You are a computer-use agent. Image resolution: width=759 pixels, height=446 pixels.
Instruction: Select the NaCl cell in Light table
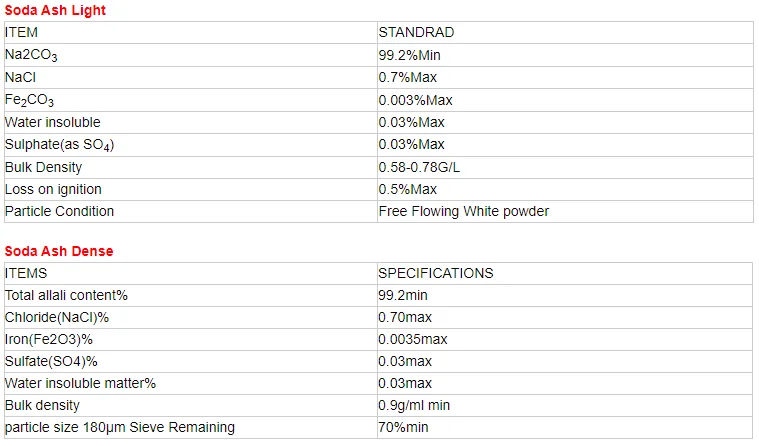(x=22, y=78)
